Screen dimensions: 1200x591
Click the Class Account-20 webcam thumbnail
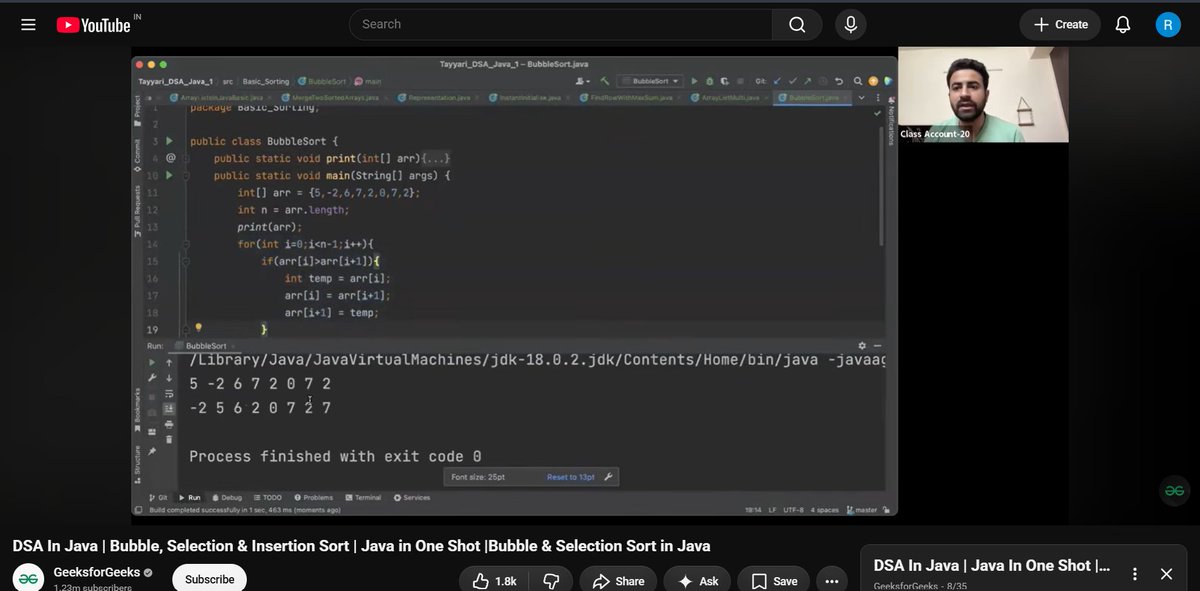coord(983,94)
